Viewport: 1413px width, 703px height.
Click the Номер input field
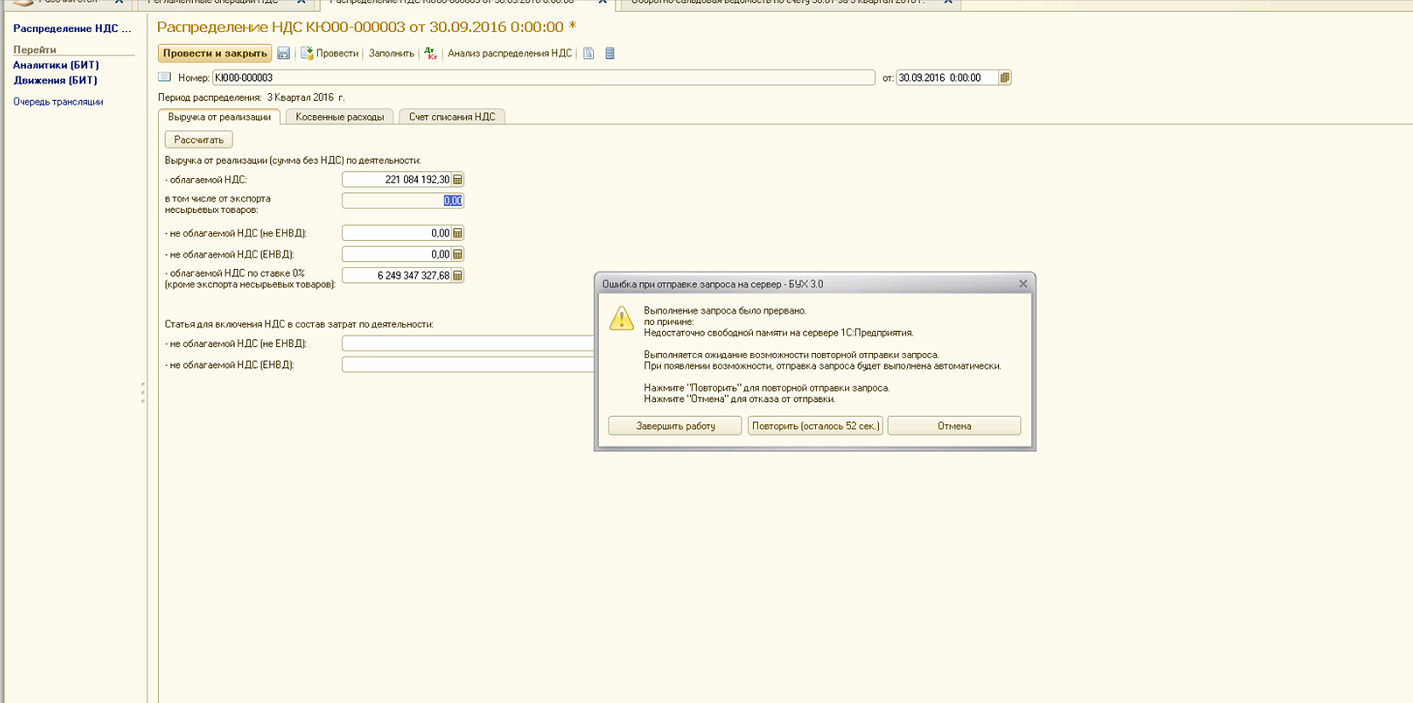click(543, 78)
